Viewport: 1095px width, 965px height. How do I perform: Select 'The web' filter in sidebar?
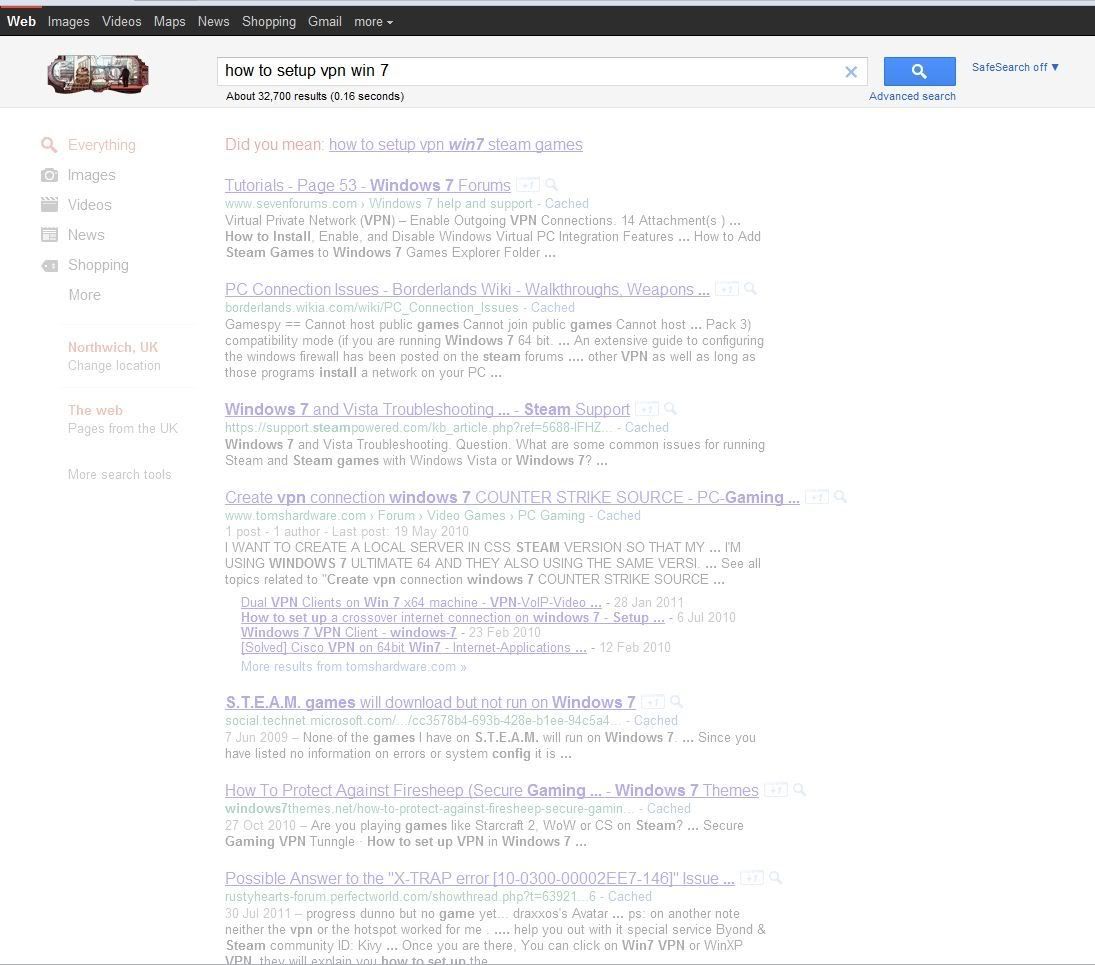click(95, 410)
